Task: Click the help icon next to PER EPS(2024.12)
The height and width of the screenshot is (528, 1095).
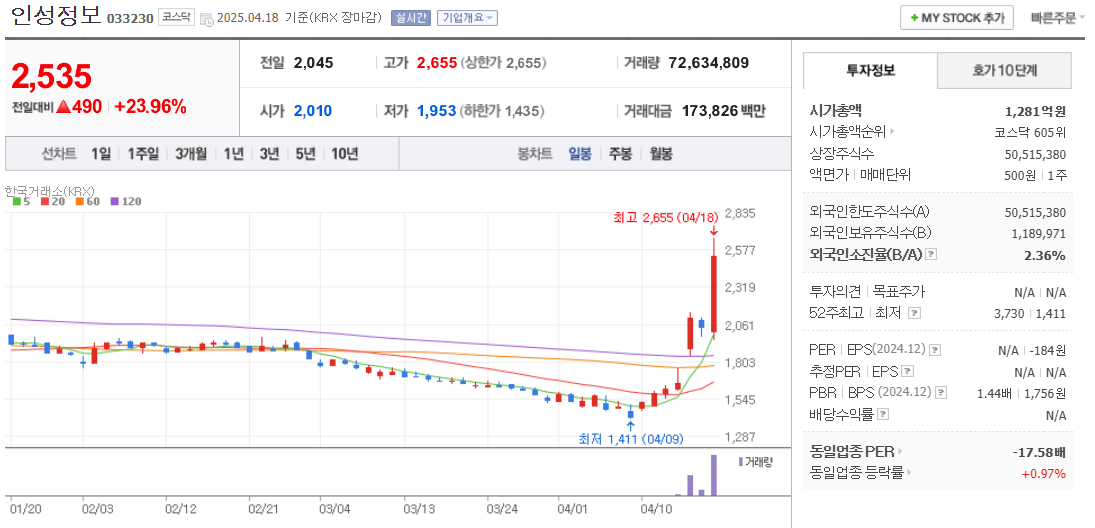Action: coord(935,349)
